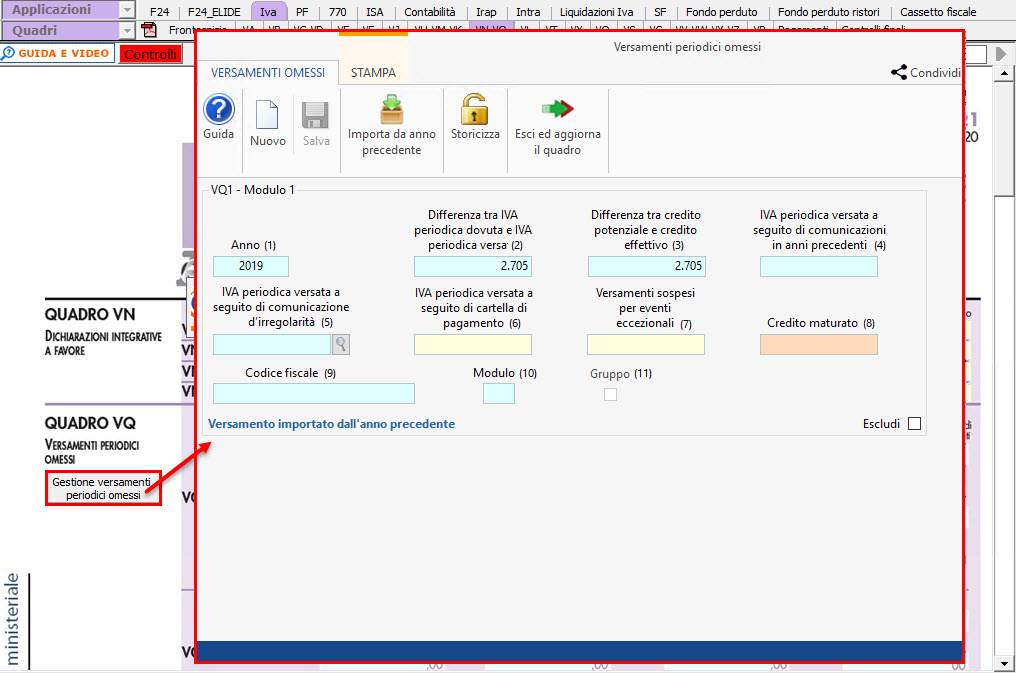Click the Condividi share icon
Viewport: 1016px width, 673px height.
[899, 73]
